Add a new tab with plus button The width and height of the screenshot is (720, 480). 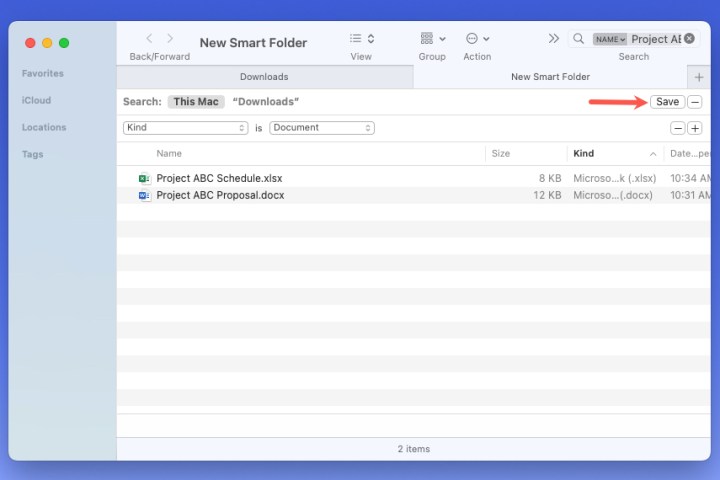[x=699, y=77]
